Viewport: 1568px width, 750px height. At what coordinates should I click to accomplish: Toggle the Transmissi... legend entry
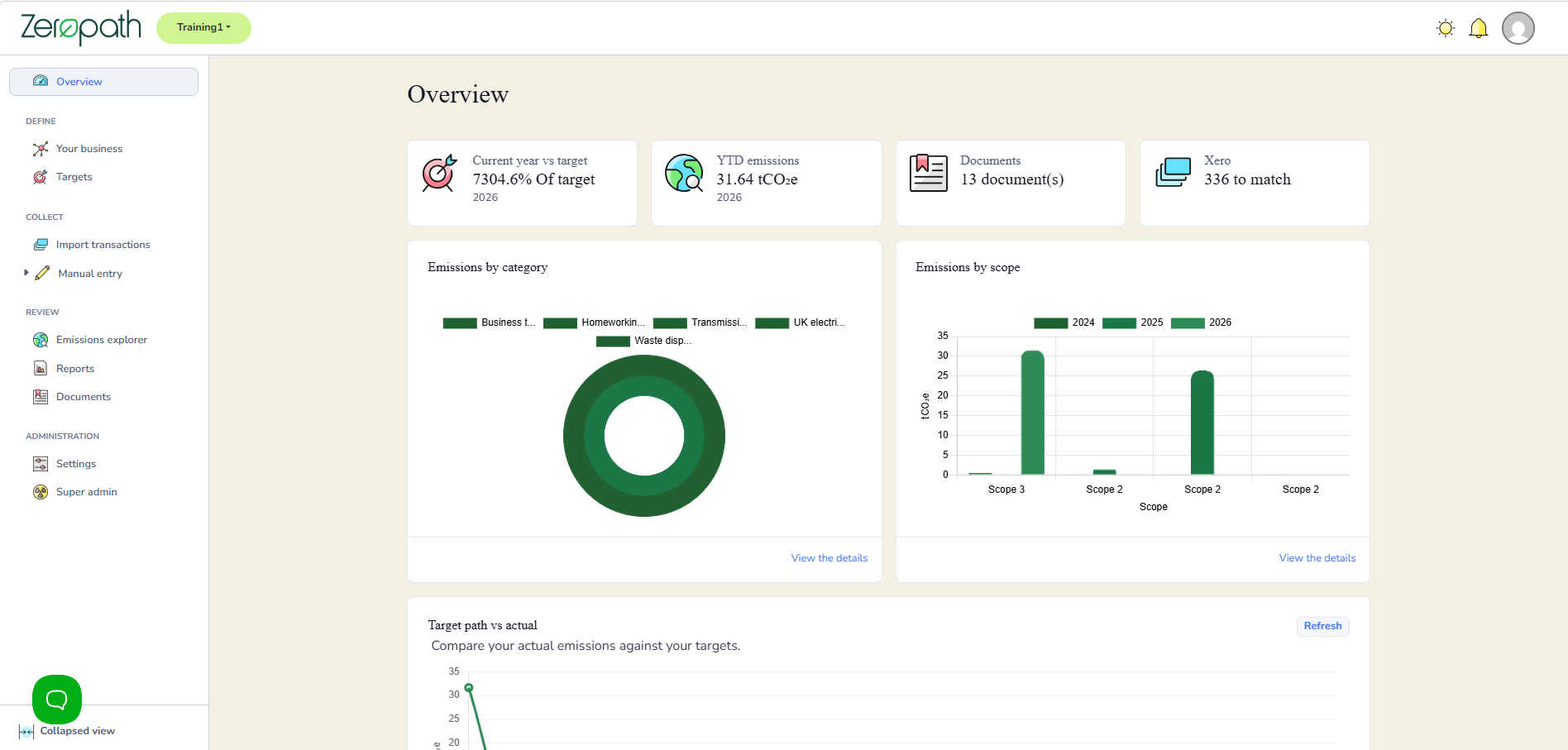point(700,322)
